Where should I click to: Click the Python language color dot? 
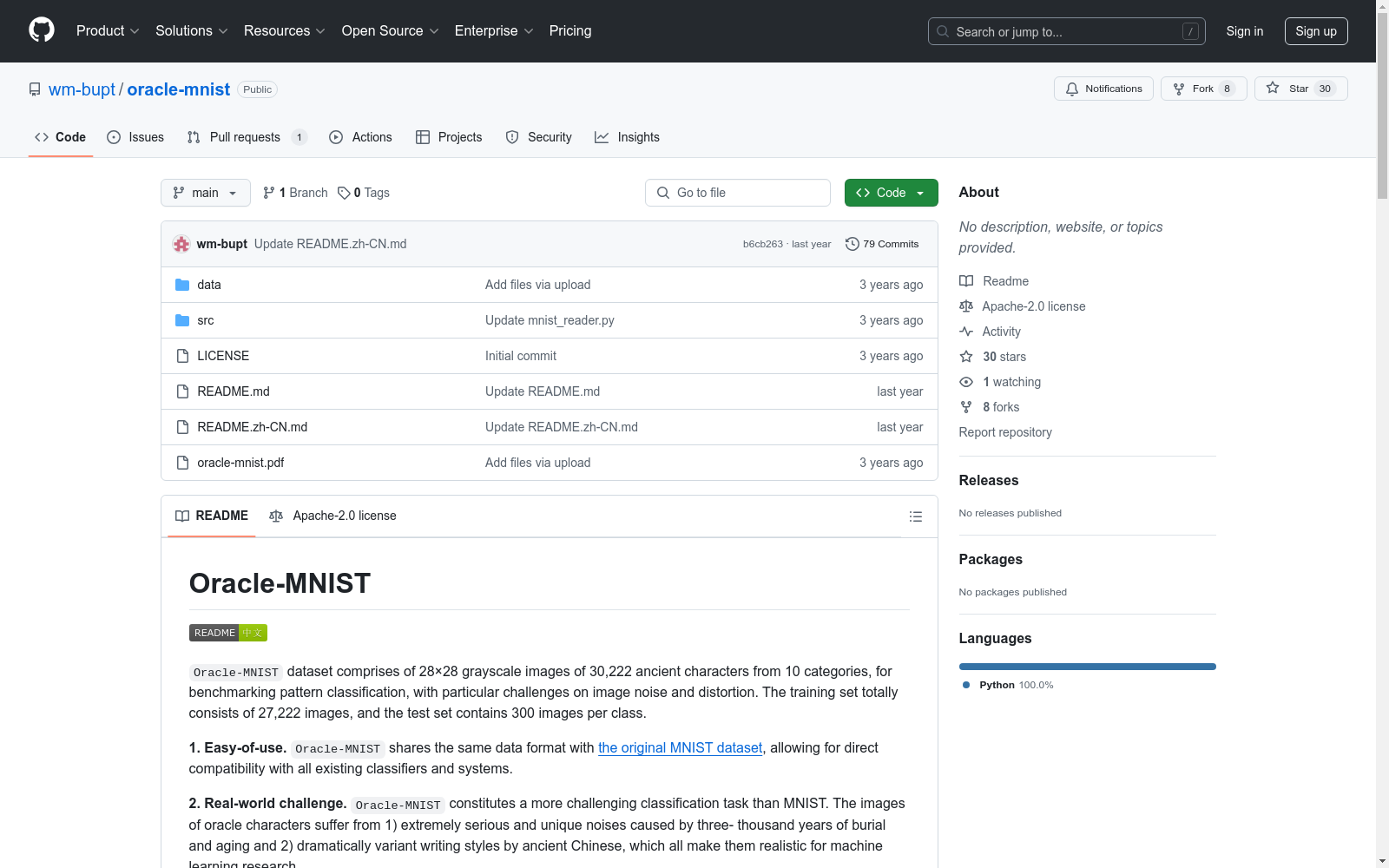(966, 685)
